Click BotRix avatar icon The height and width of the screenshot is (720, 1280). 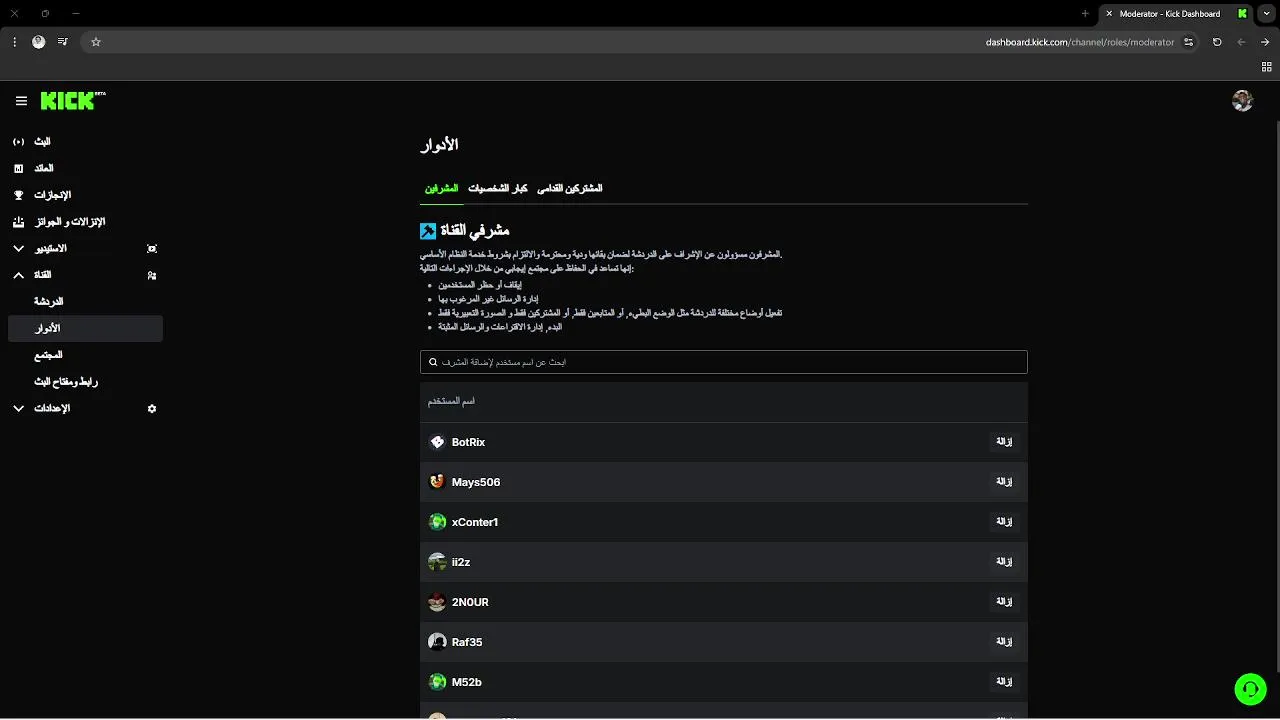[x=437, y=442]
